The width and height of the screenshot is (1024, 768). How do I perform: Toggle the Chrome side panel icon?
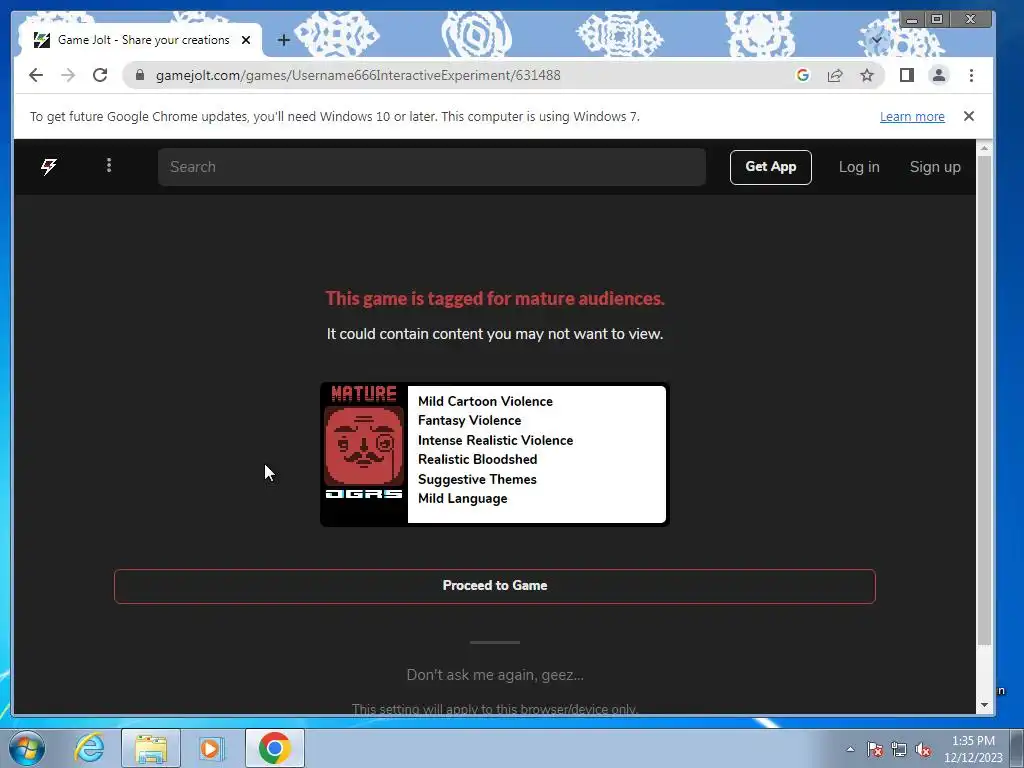pos(906,75)
